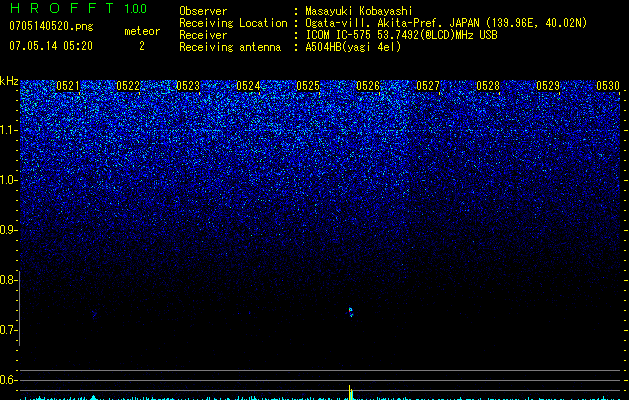Click the 0529 time marker
The width and height of the screenshot is (629, 400).
tap(548, 86)
